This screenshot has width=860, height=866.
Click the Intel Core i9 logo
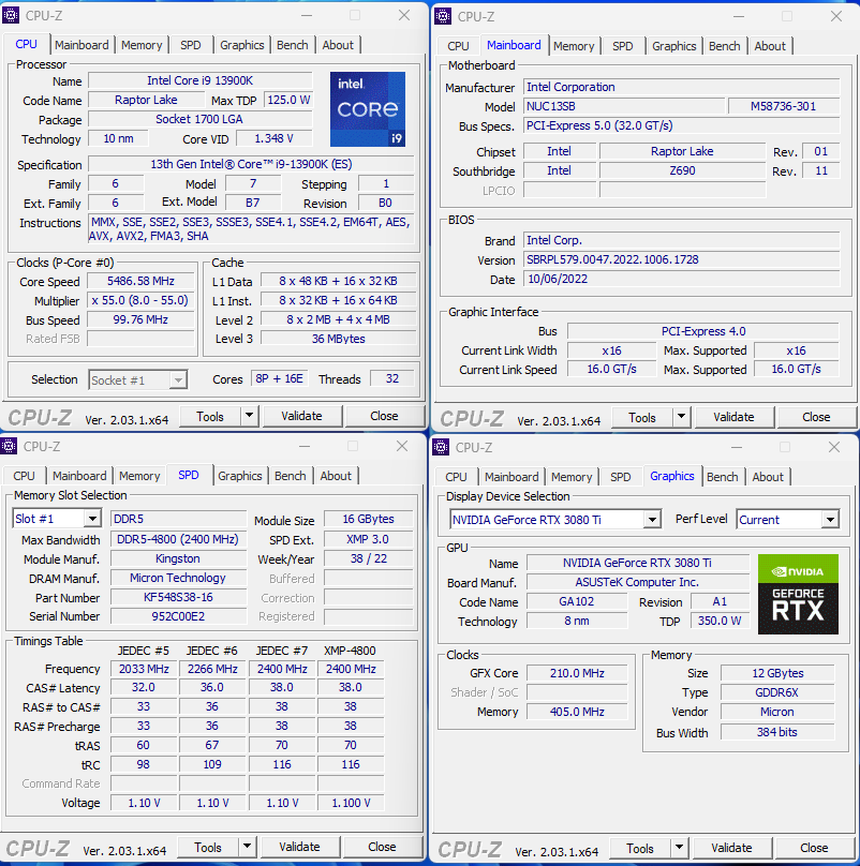(x=367, y=109)
